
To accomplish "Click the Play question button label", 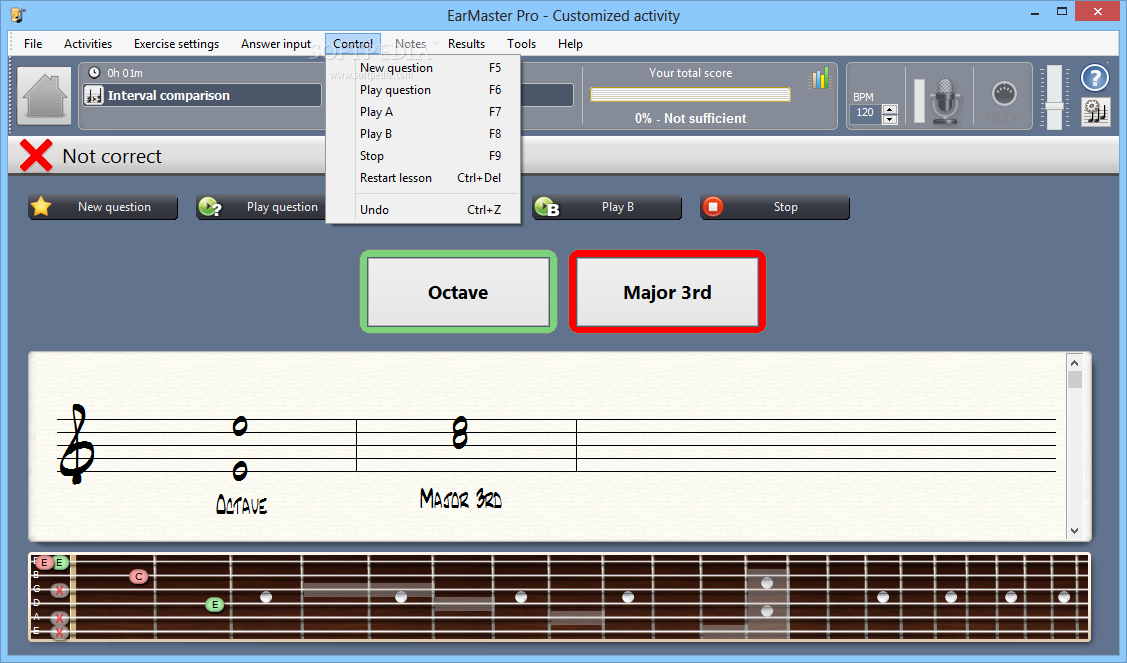I will click(282, 207).
